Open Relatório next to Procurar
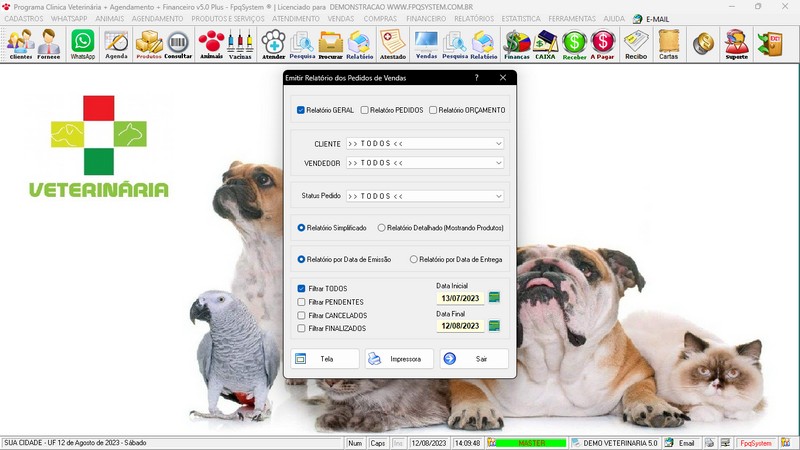 360,44
